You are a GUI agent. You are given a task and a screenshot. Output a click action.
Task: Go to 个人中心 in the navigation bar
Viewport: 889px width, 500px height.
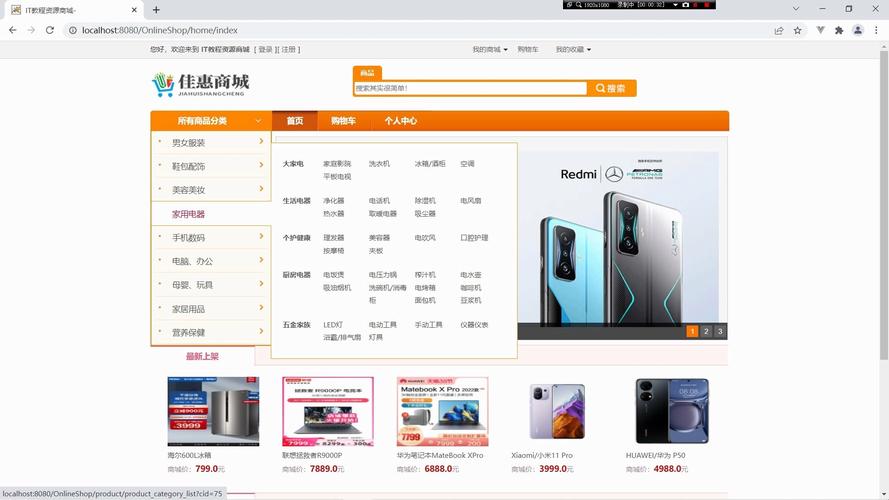point(400,121)
